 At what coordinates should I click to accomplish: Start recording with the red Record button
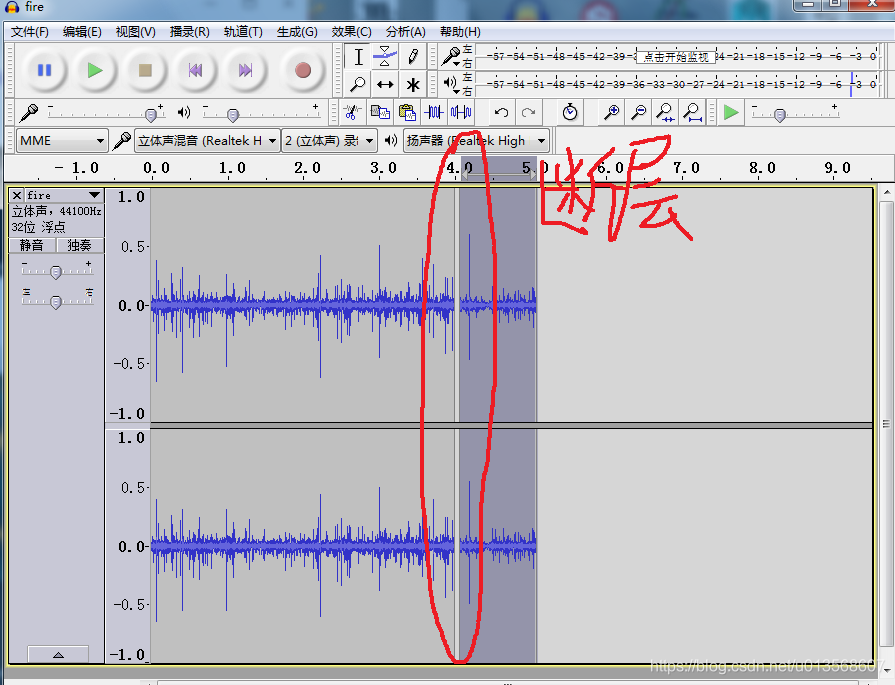click(303, 70)
